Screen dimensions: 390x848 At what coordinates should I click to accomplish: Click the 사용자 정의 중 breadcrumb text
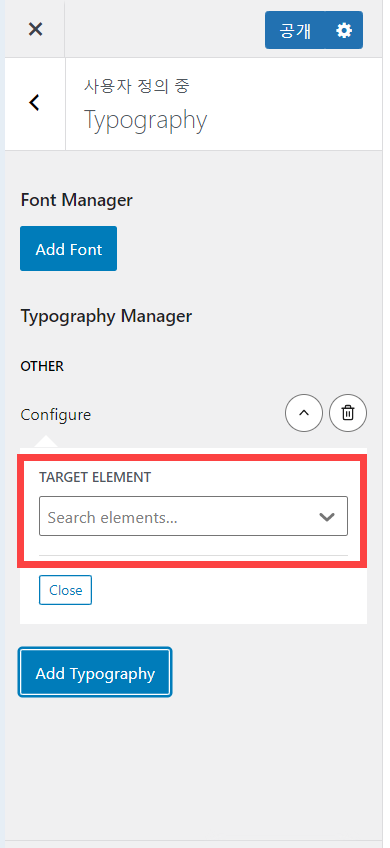pos(136,85)
